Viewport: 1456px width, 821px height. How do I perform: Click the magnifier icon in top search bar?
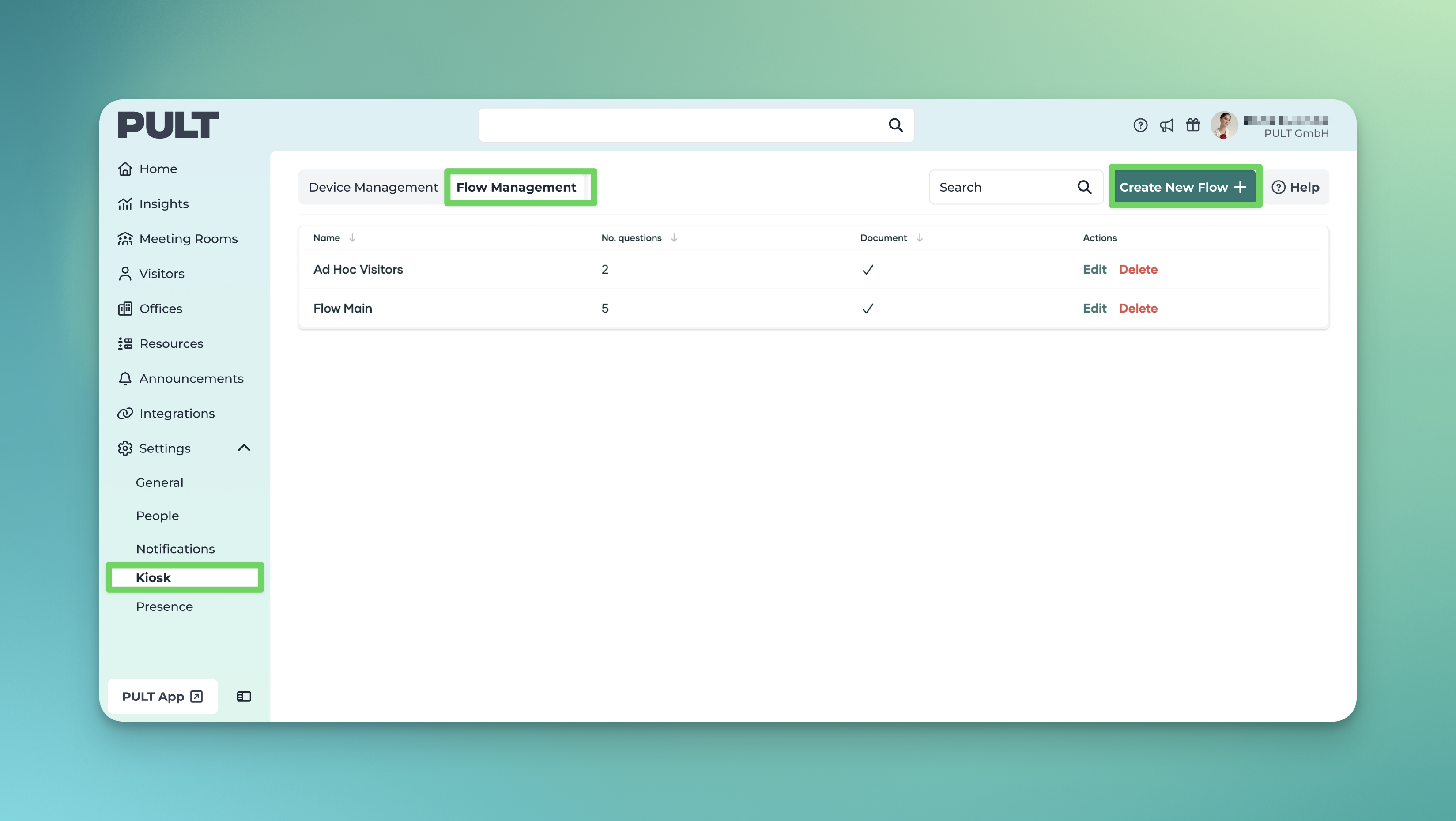(895, 125)
